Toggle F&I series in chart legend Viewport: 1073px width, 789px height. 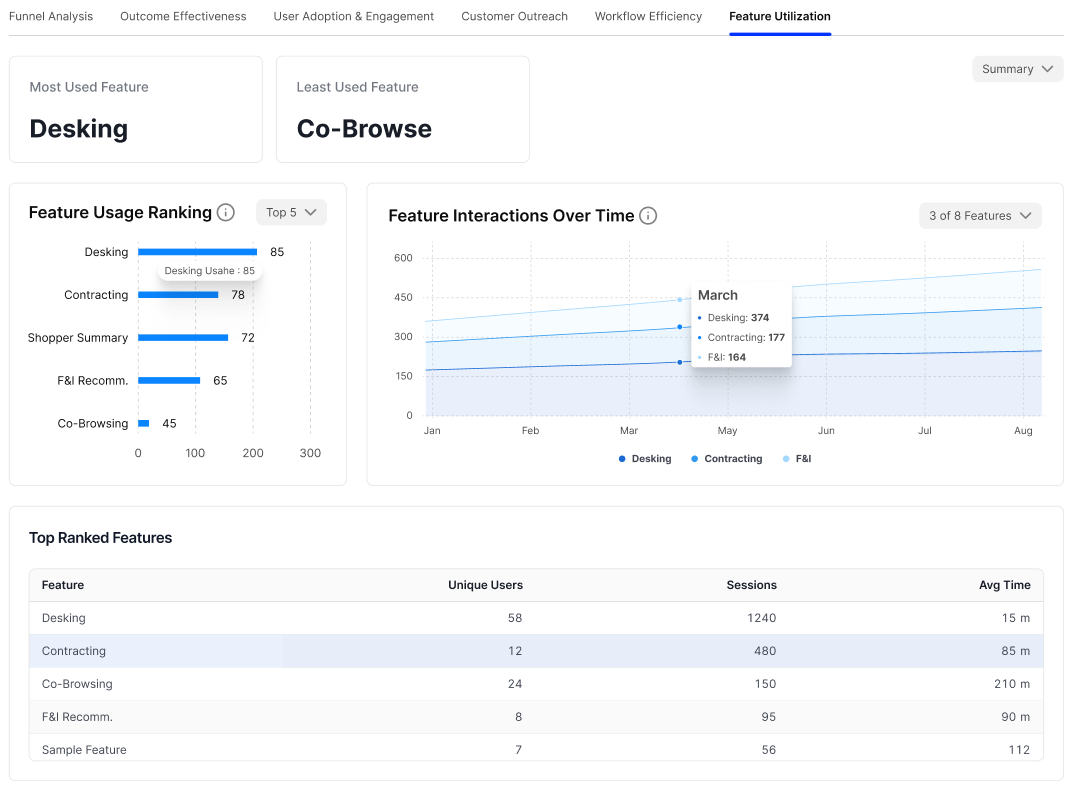click(x=797, y=459)
